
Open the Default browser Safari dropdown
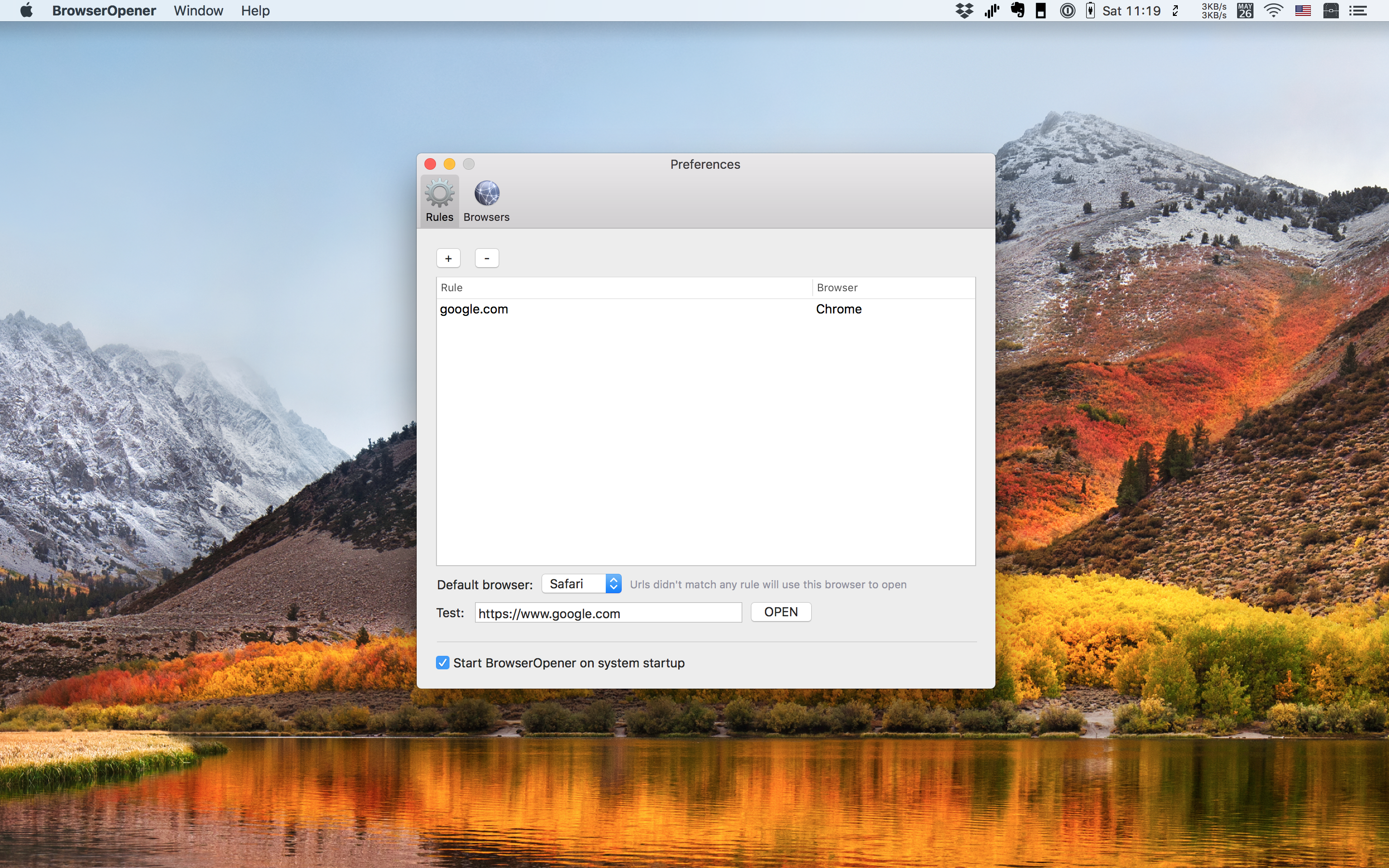coord(581,583)
